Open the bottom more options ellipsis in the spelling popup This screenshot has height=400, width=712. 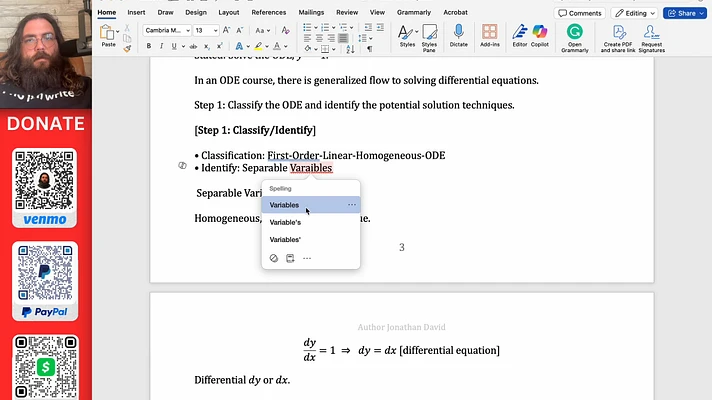point(307,258)
